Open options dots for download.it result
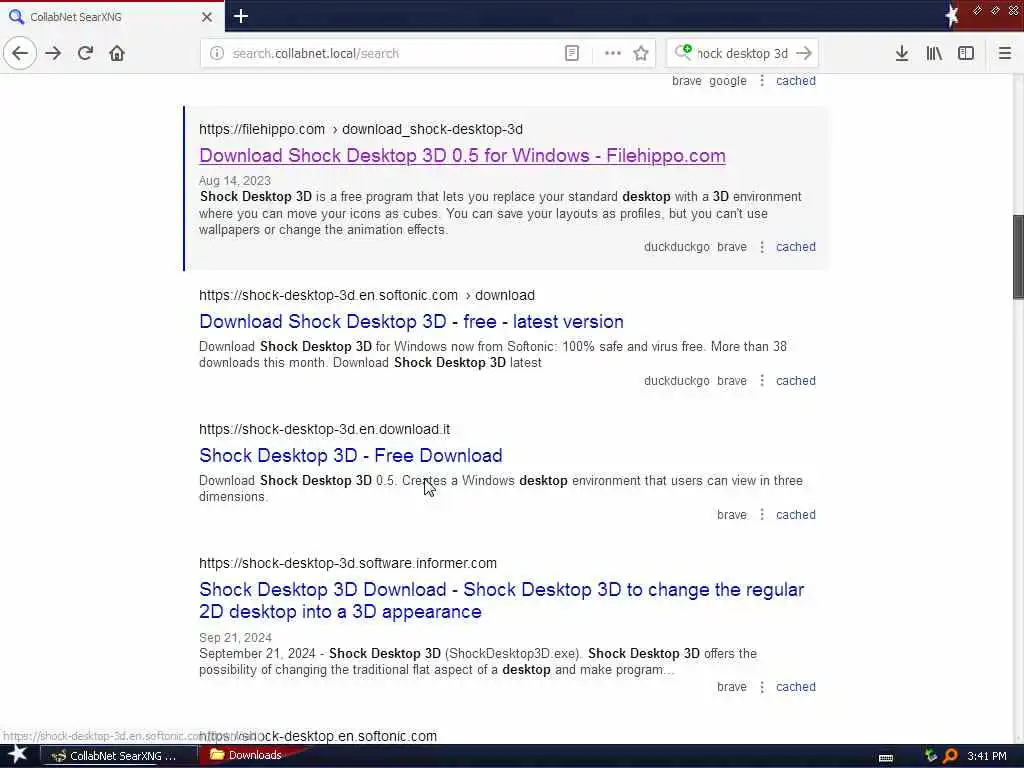The height and width of the screenshot is (768, 1024). (761, 515)
